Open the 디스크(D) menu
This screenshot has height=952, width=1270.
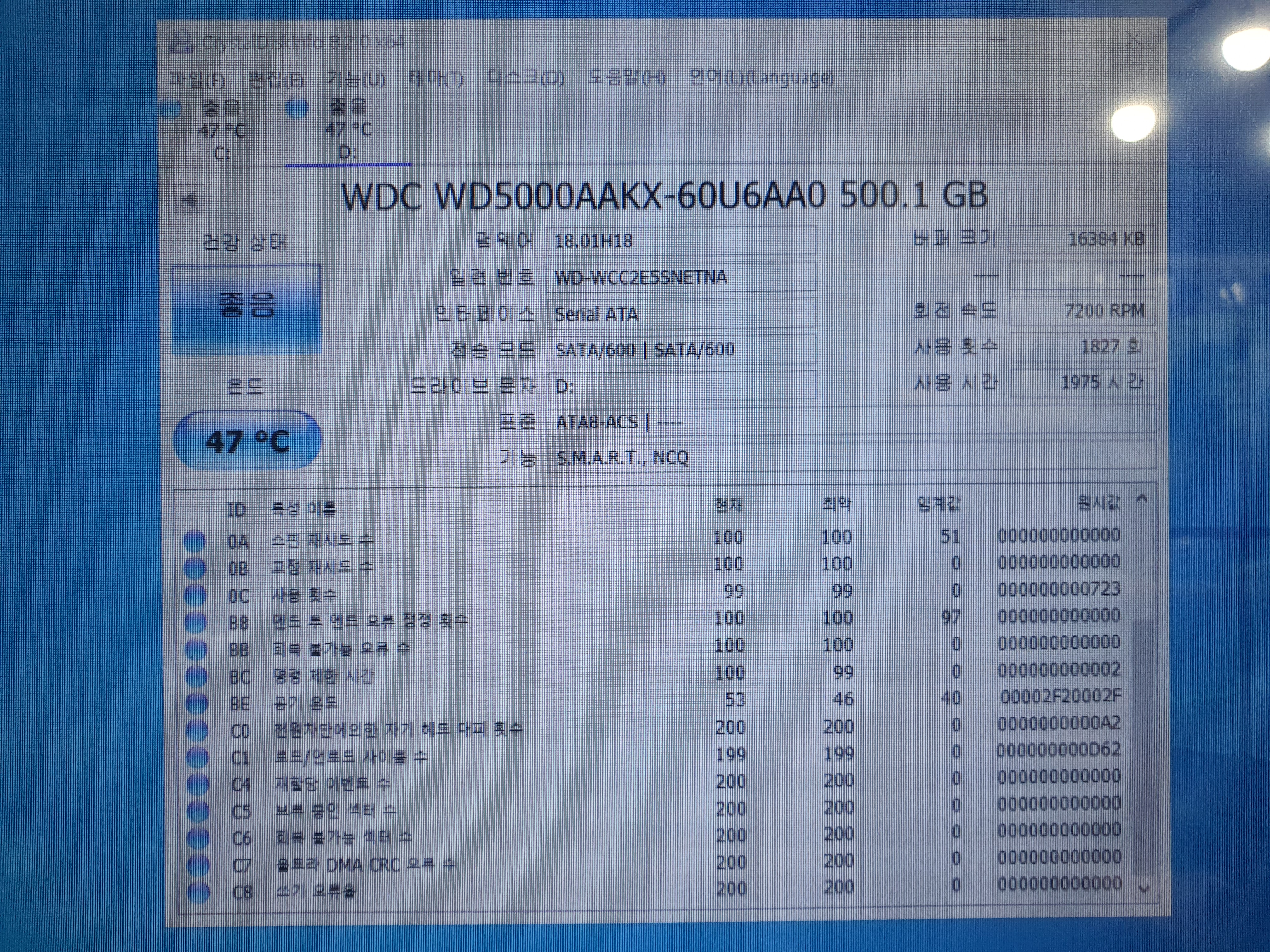[x=526, y=78]
